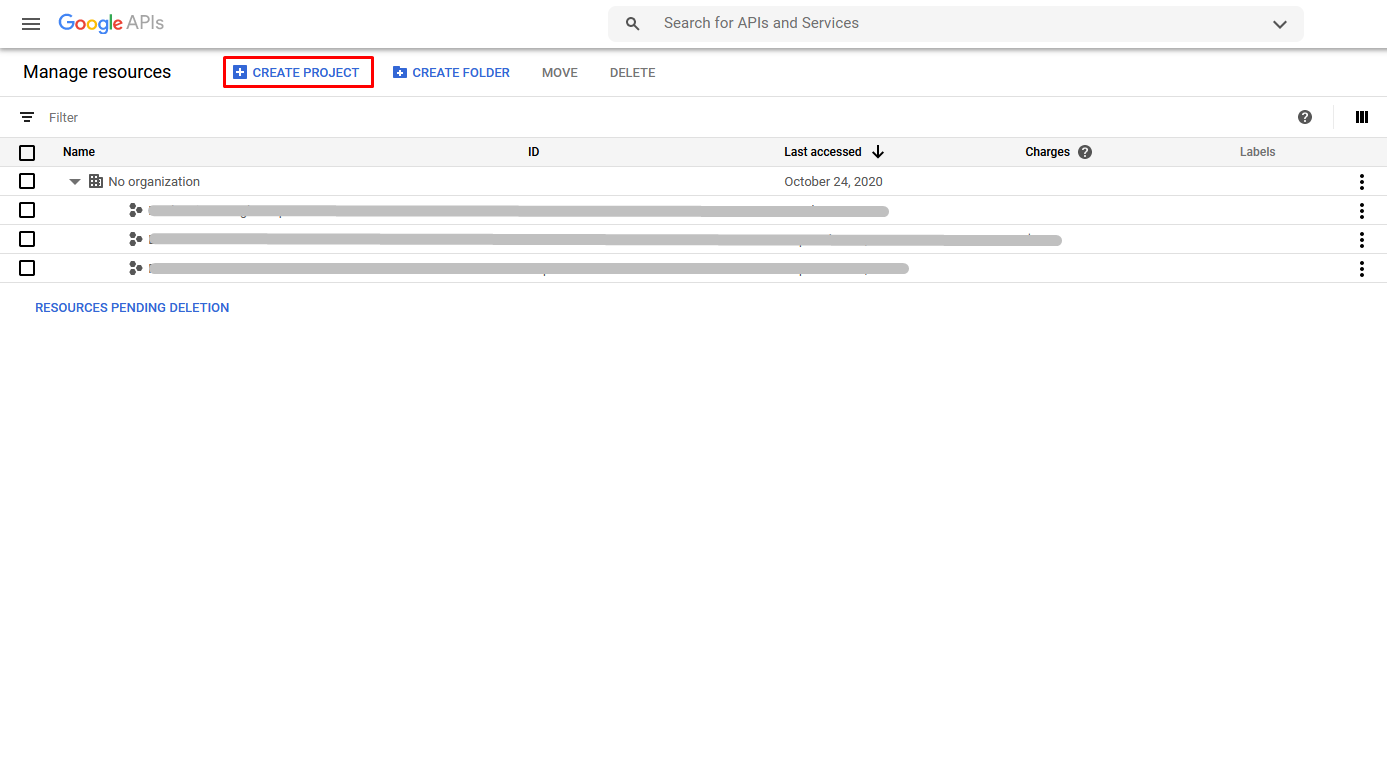Open the column display options icon
Screen dimensions: 1387x769
point(1361,117)
